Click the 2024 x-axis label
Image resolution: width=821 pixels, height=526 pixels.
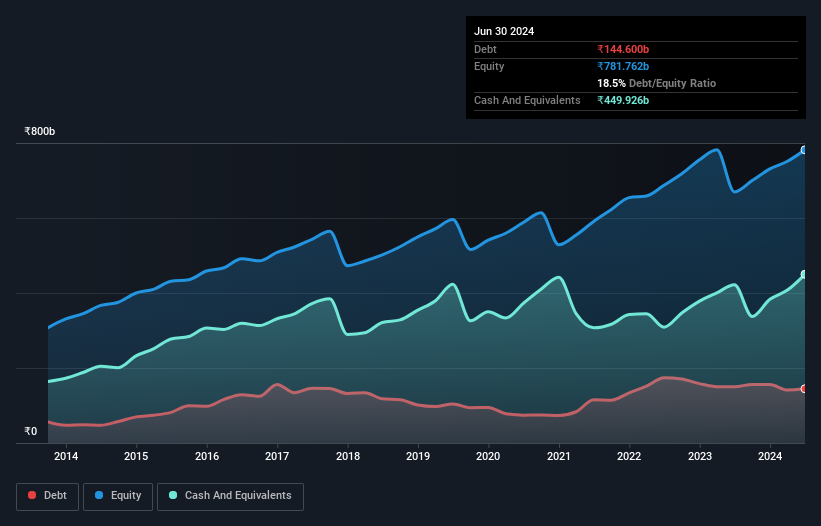pos(770,456)
